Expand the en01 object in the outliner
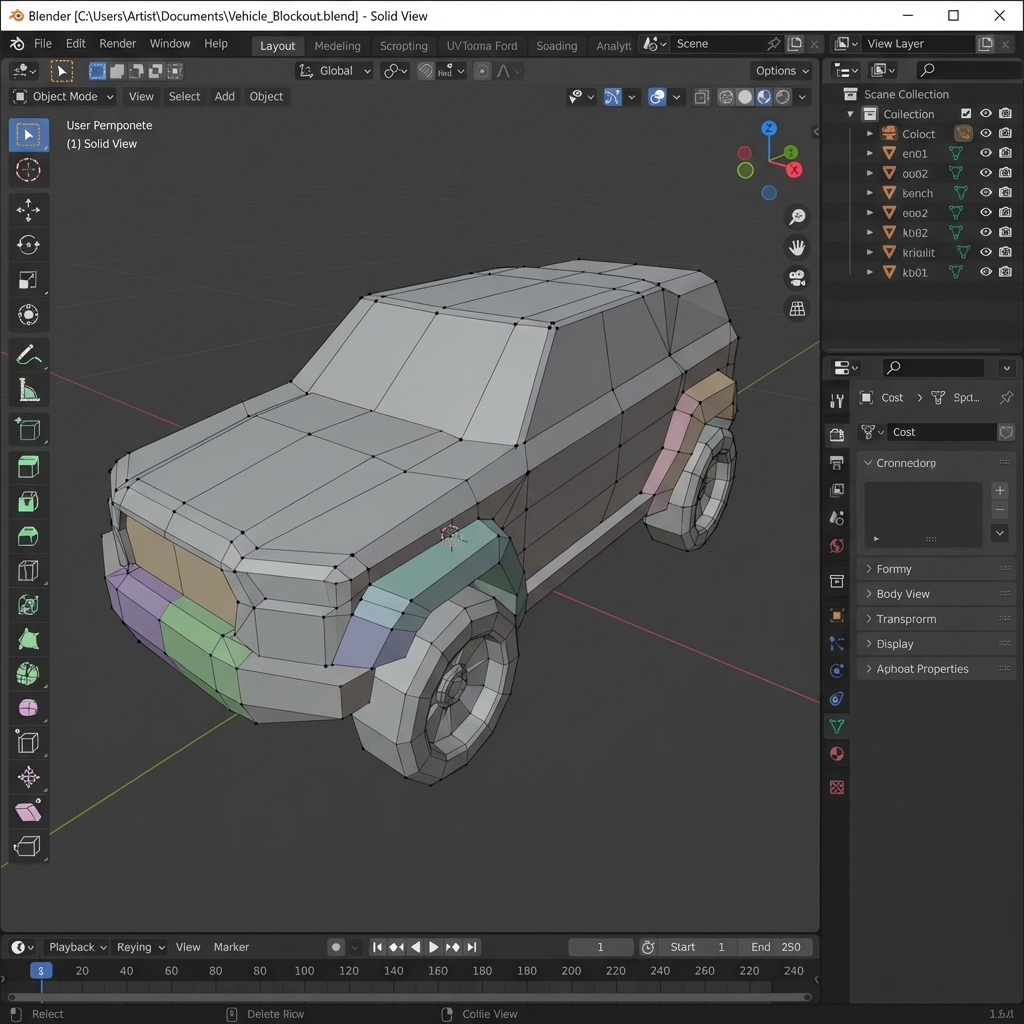This screenshot has width=1024, height=1024. [x=869, y=152]
